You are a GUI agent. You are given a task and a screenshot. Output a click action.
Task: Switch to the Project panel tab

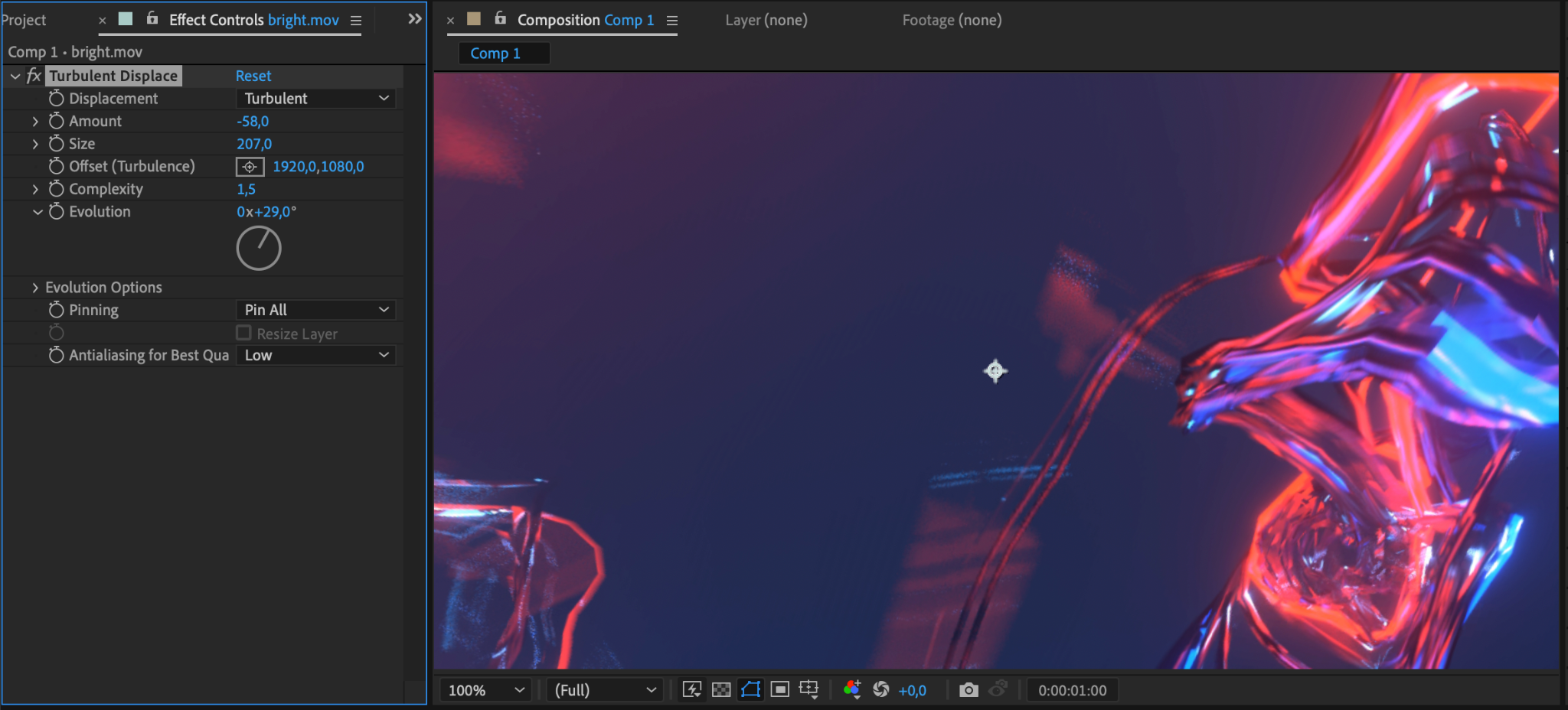[x=24, y=20]
